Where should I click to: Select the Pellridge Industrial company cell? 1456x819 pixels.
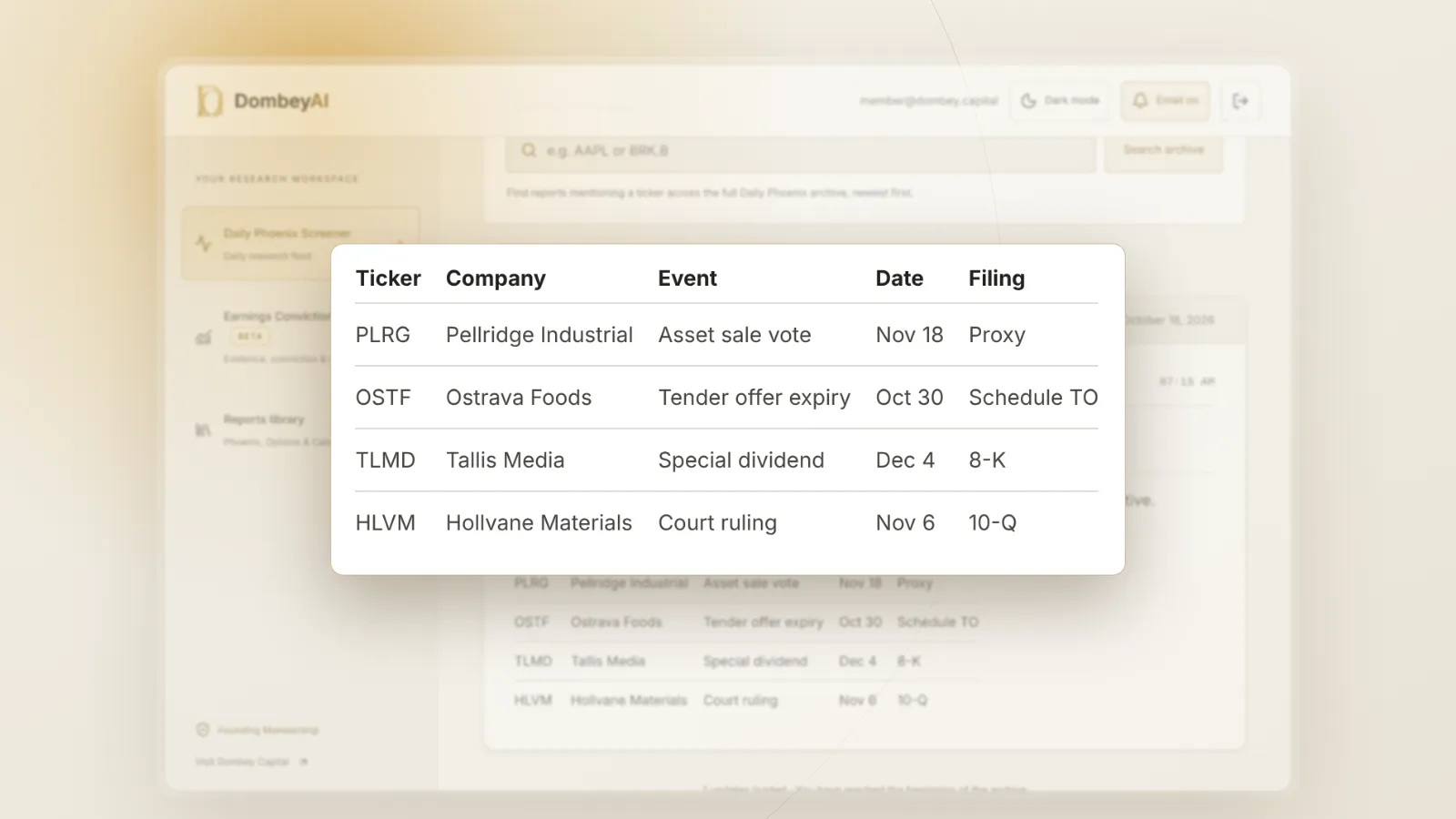point(540,335)
